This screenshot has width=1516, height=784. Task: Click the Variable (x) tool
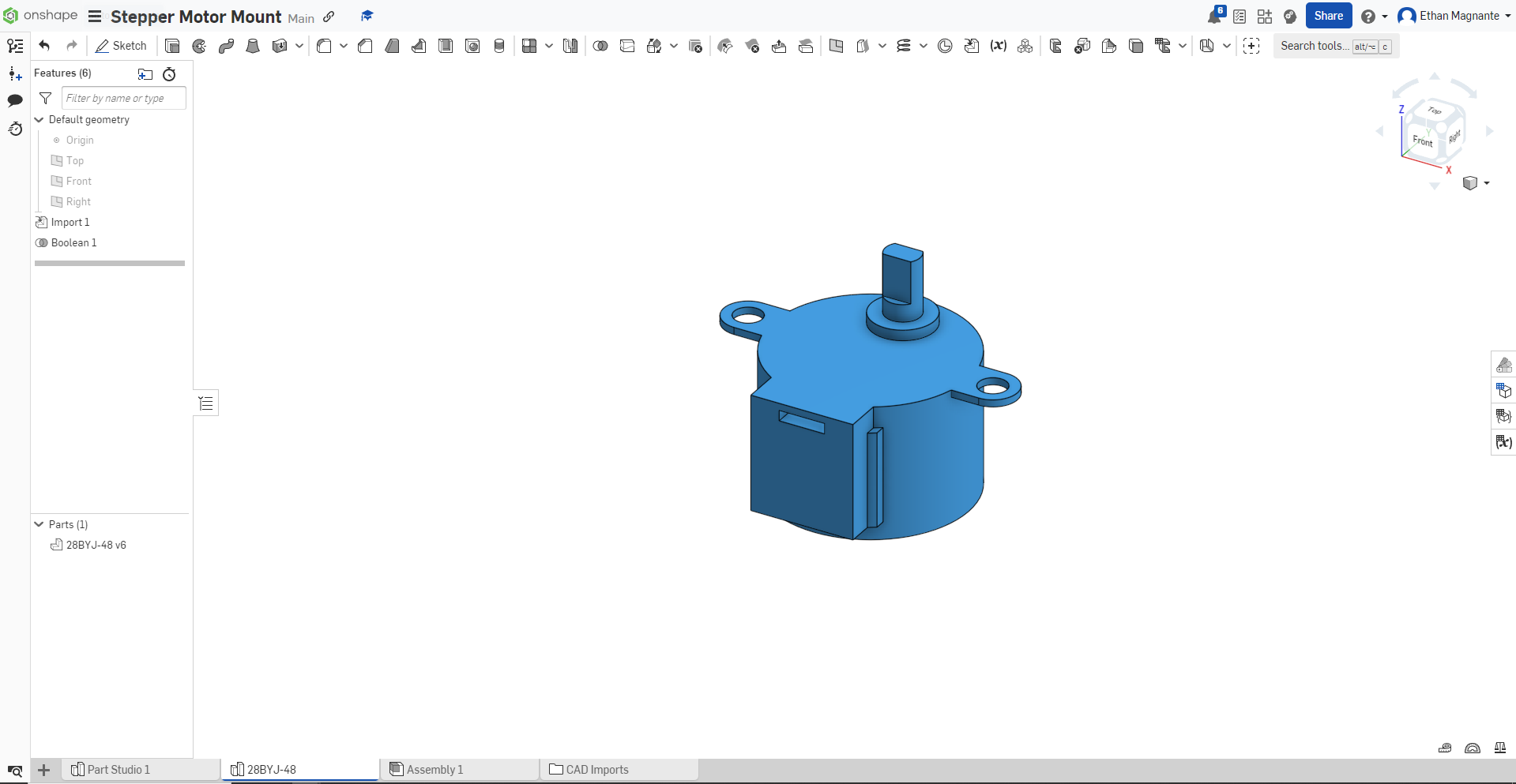tap(999, 47)
